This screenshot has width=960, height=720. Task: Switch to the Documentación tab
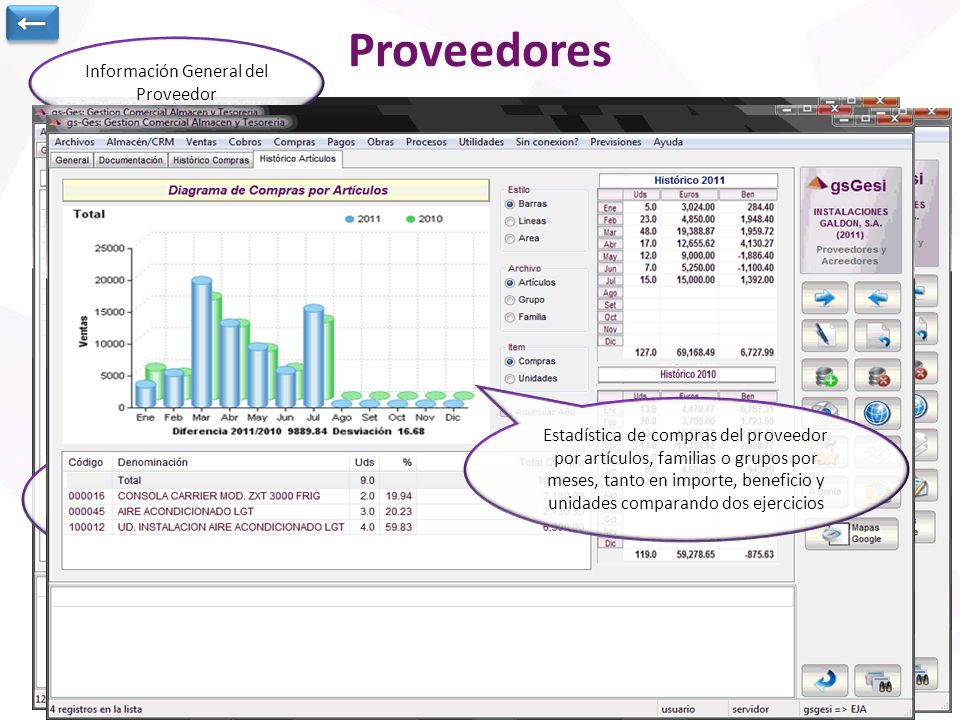pyautogui.click(x=130, y=160)
